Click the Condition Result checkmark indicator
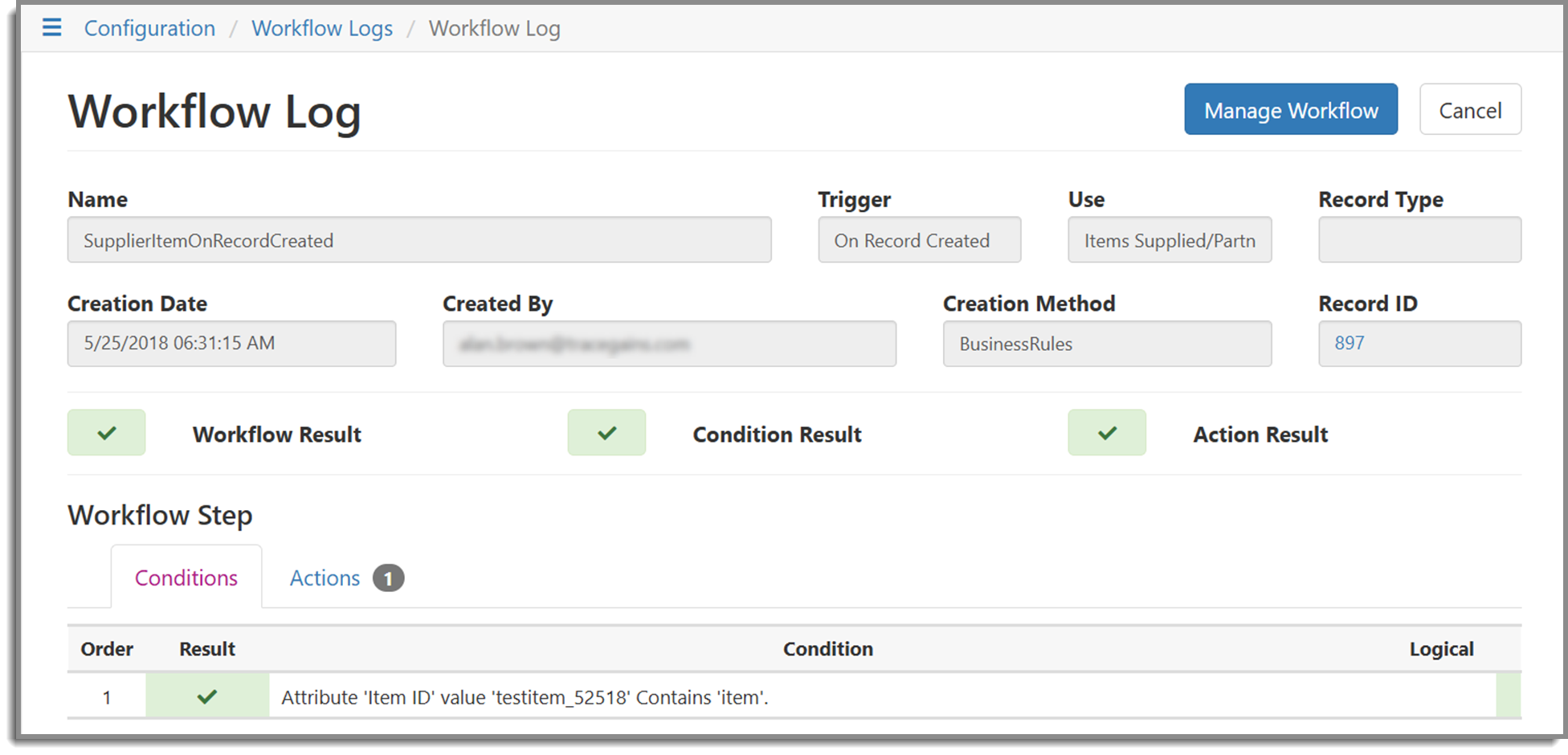This screenshot has width=1568, height=755. (x=606, y=433)
